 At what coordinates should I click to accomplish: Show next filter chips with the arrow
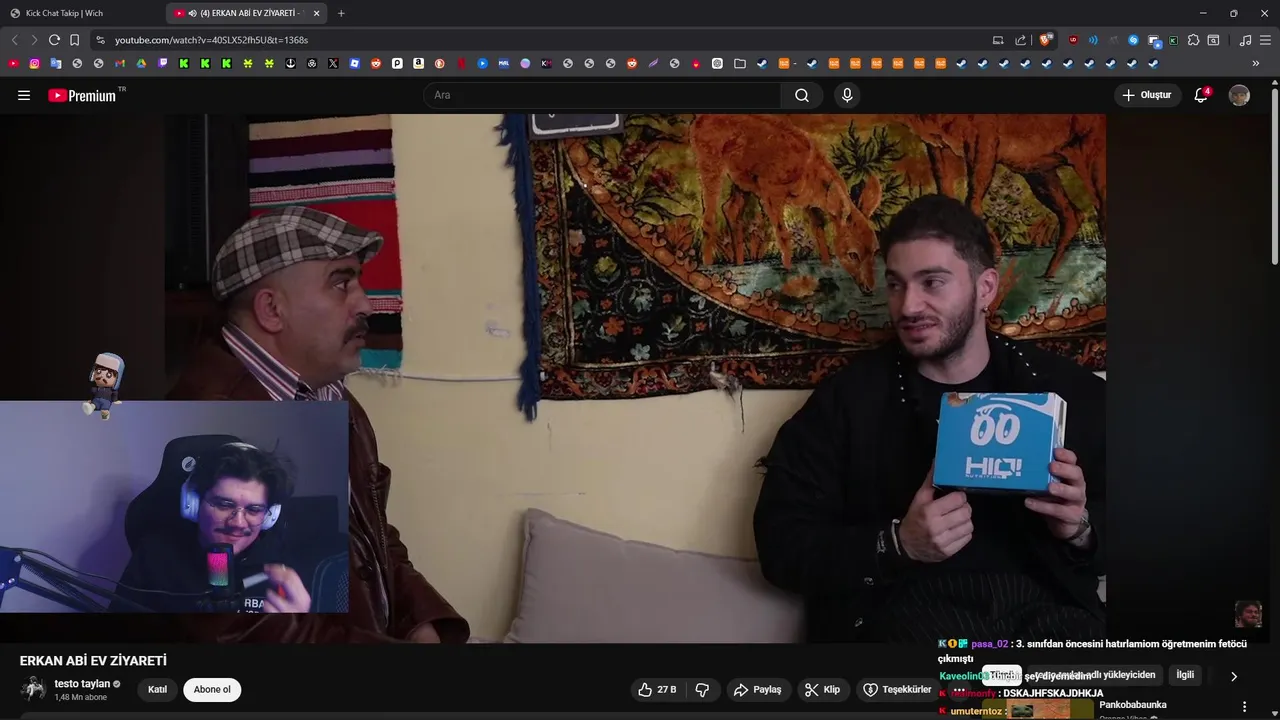point(1233,676)
